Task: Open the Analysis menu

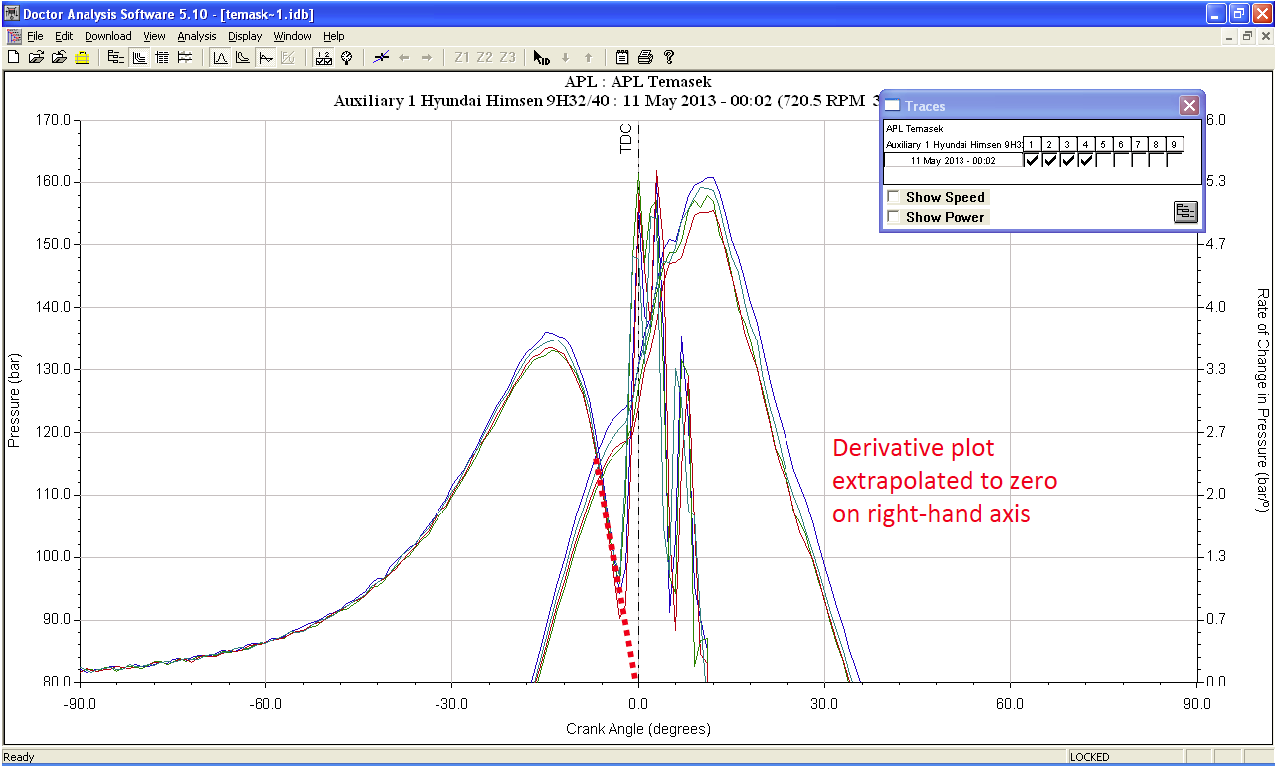Action: [x=196, y=36]
